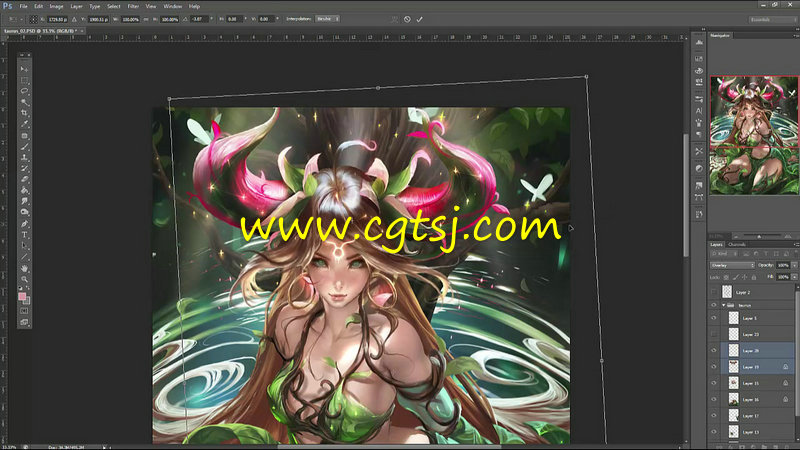The width and height of the screenshot is (800, 450).
Task: Open the File menu
Action: (23, 6)
